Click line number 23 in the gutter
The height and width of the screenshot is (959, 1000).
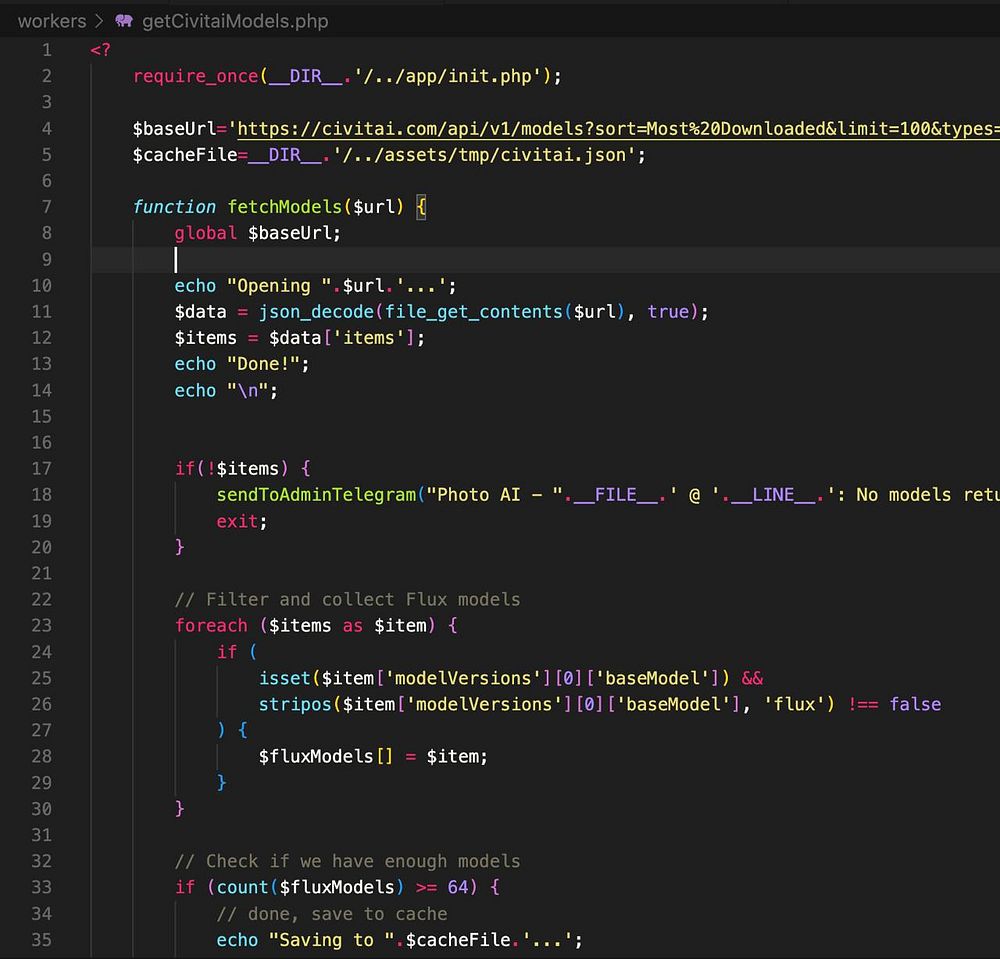pos(41,626)
